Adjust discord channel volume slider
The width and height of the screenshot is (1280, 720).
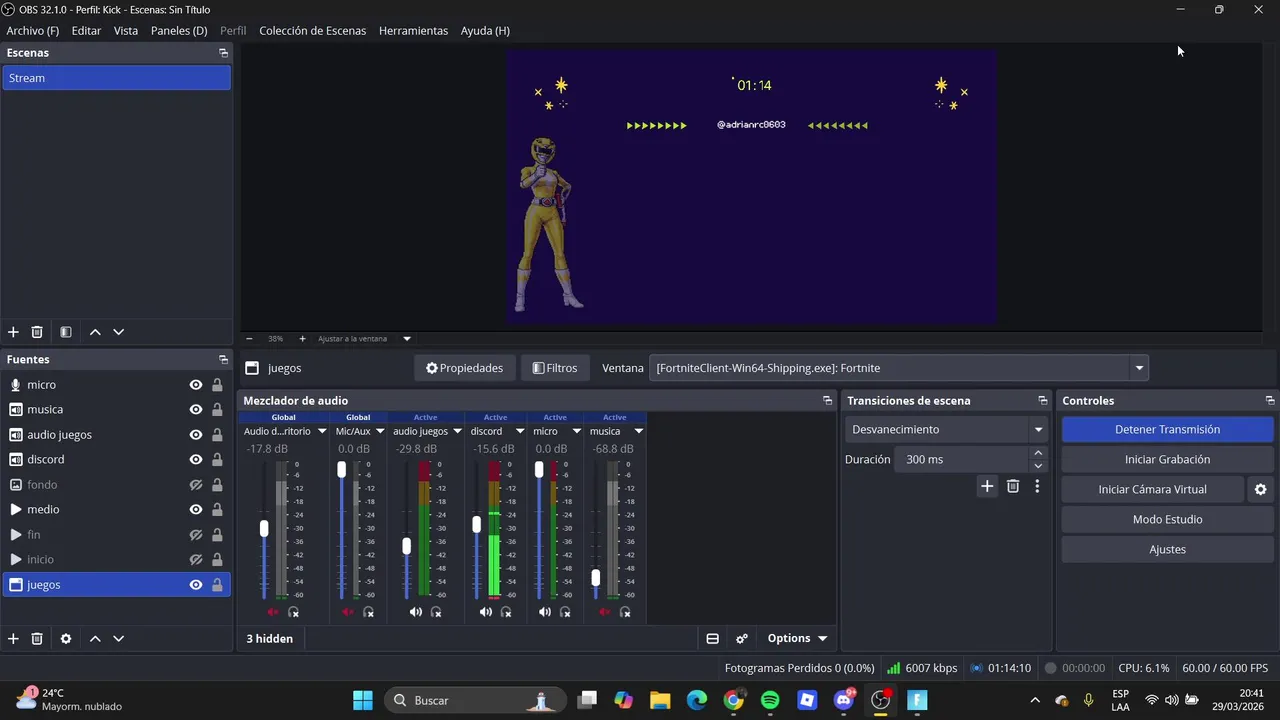pyautogui.click(x=476, y=524)
